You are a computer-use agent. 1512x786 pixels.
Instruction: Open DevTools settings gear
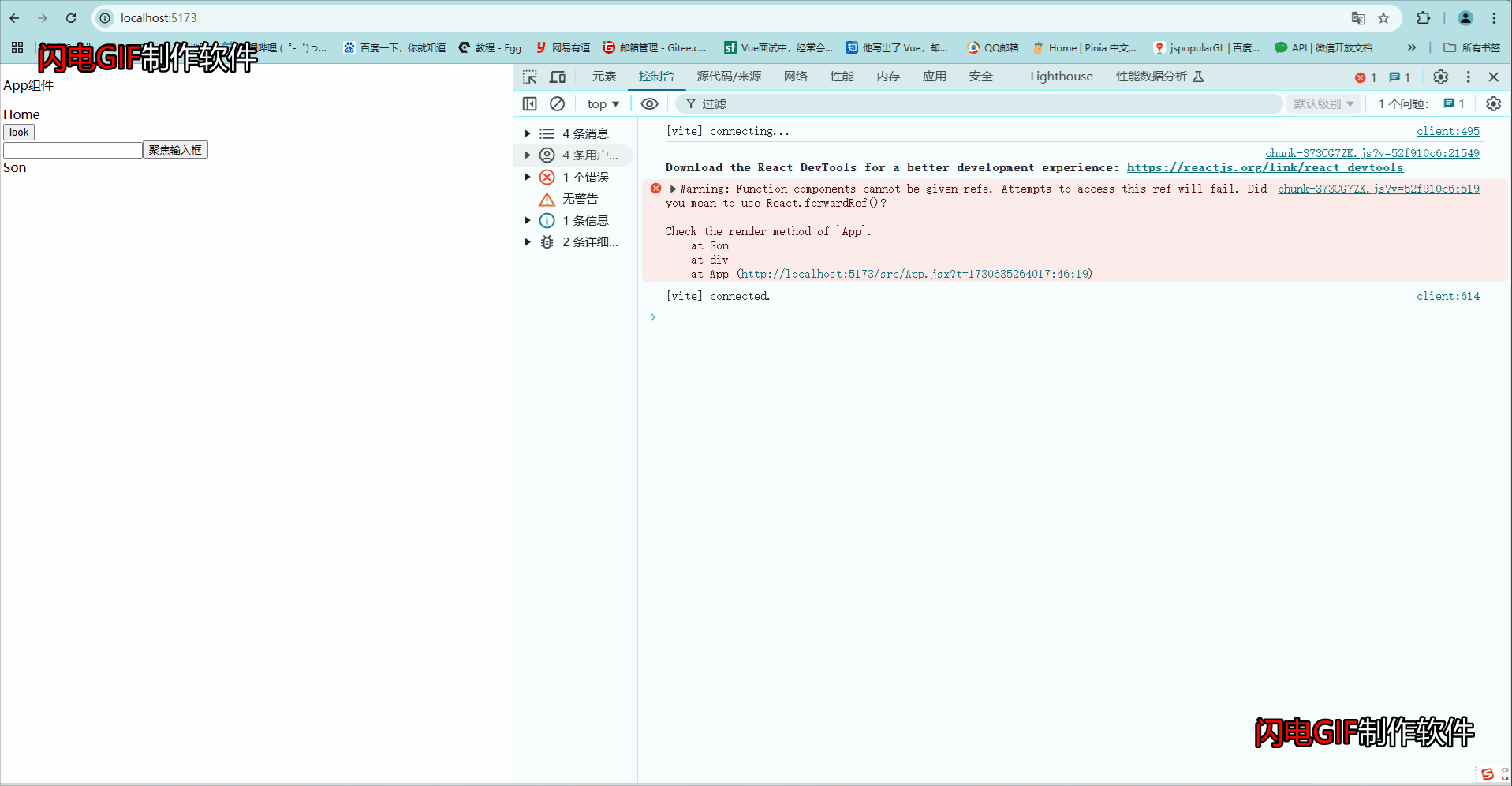tap(1441, 77)
